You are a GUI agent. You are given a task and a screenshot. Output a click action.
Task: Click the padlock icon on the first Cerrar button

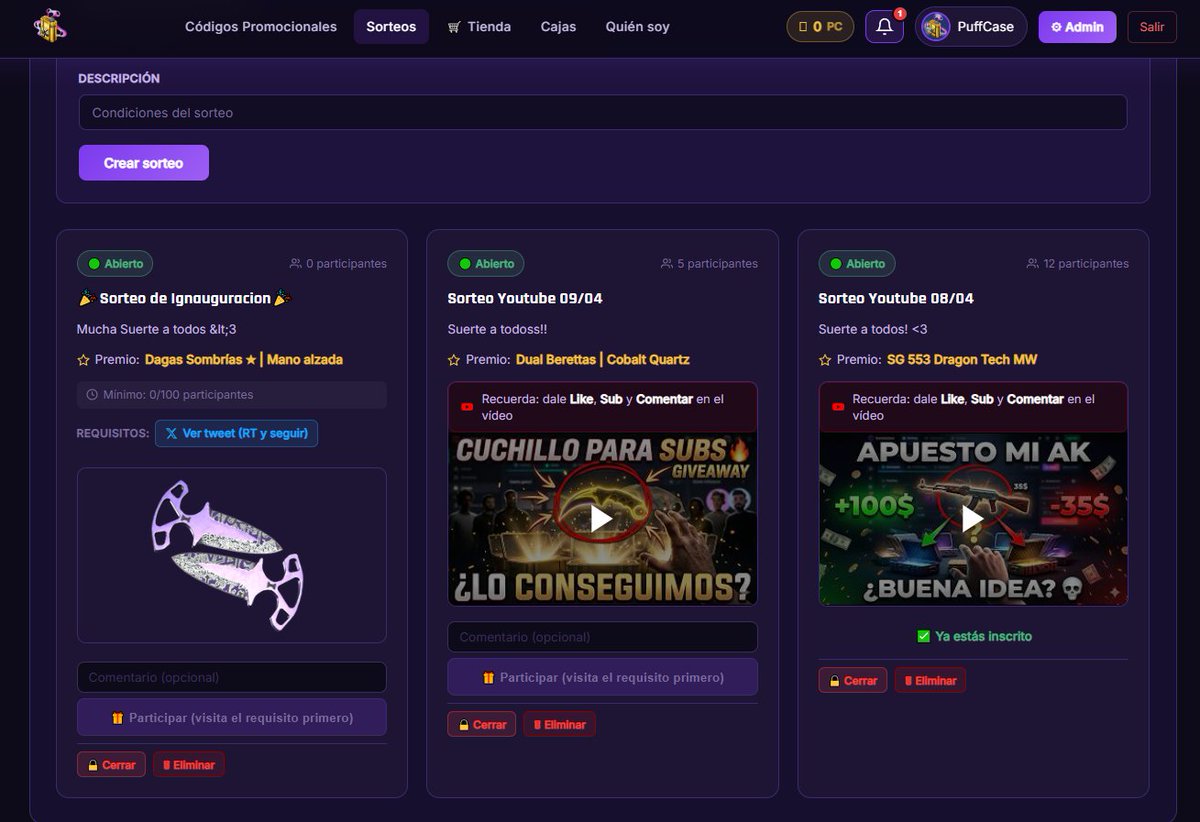tap(93, 764)
